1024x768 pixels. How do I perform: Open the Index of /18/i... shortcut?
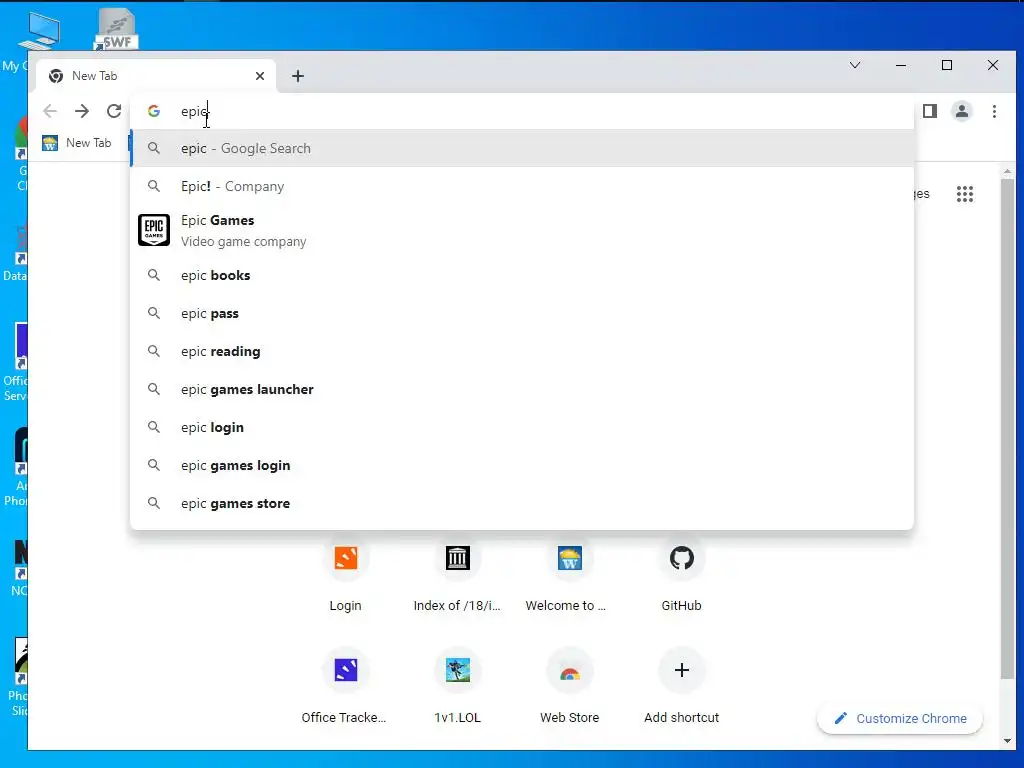pyautogui.click(x=457, y=573)
